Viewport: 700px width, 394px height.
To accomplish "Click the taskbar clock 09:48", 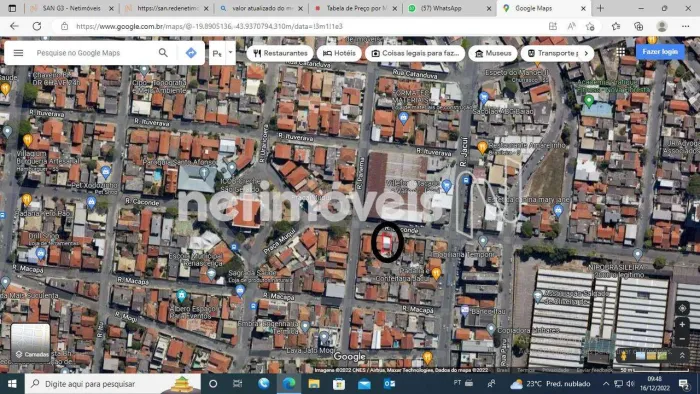I will point(654,384).
